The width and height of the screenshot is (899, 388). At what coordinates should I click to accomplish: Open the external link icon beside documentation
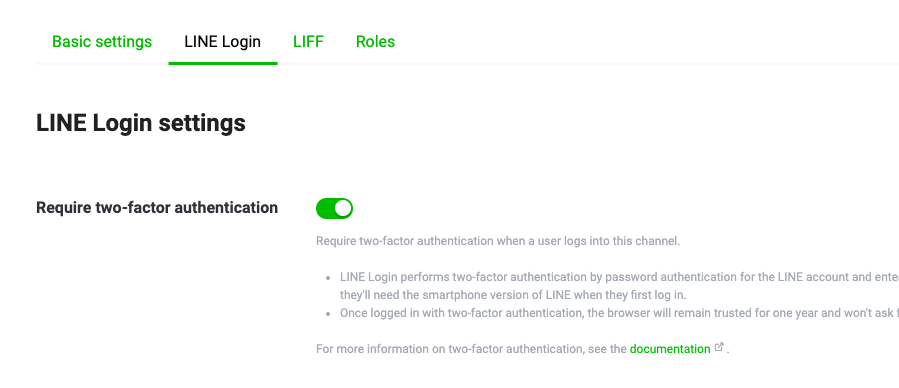719,348
